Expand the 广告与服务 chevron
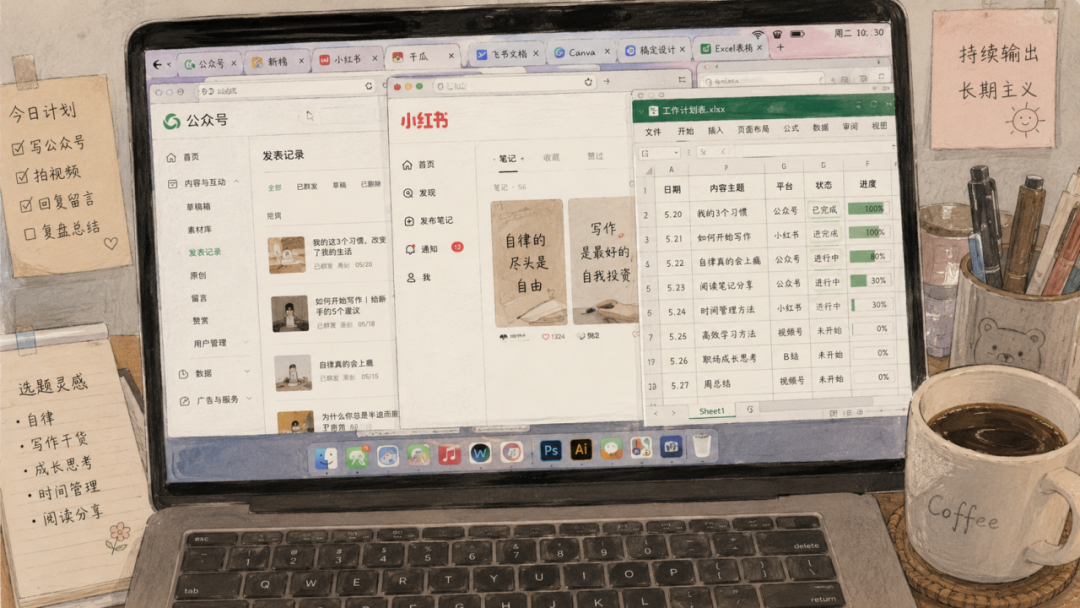 [x=249, y=399]
